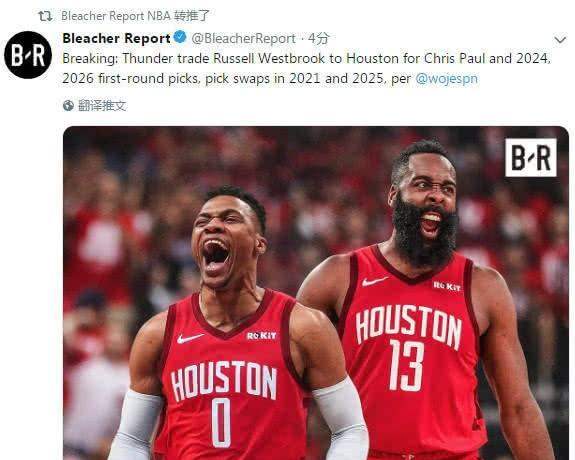Image resolution: width=575 pixels, height=460 pixels.
Task: Open the Bleacher Report NBA retweeter label
Action: click(136, 16)
